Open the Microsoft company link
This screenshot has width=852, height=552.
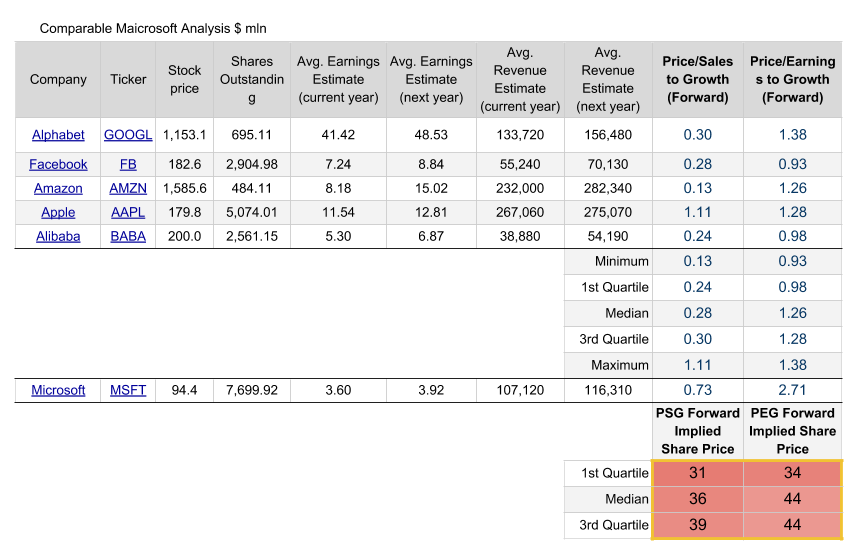[58, 390]
